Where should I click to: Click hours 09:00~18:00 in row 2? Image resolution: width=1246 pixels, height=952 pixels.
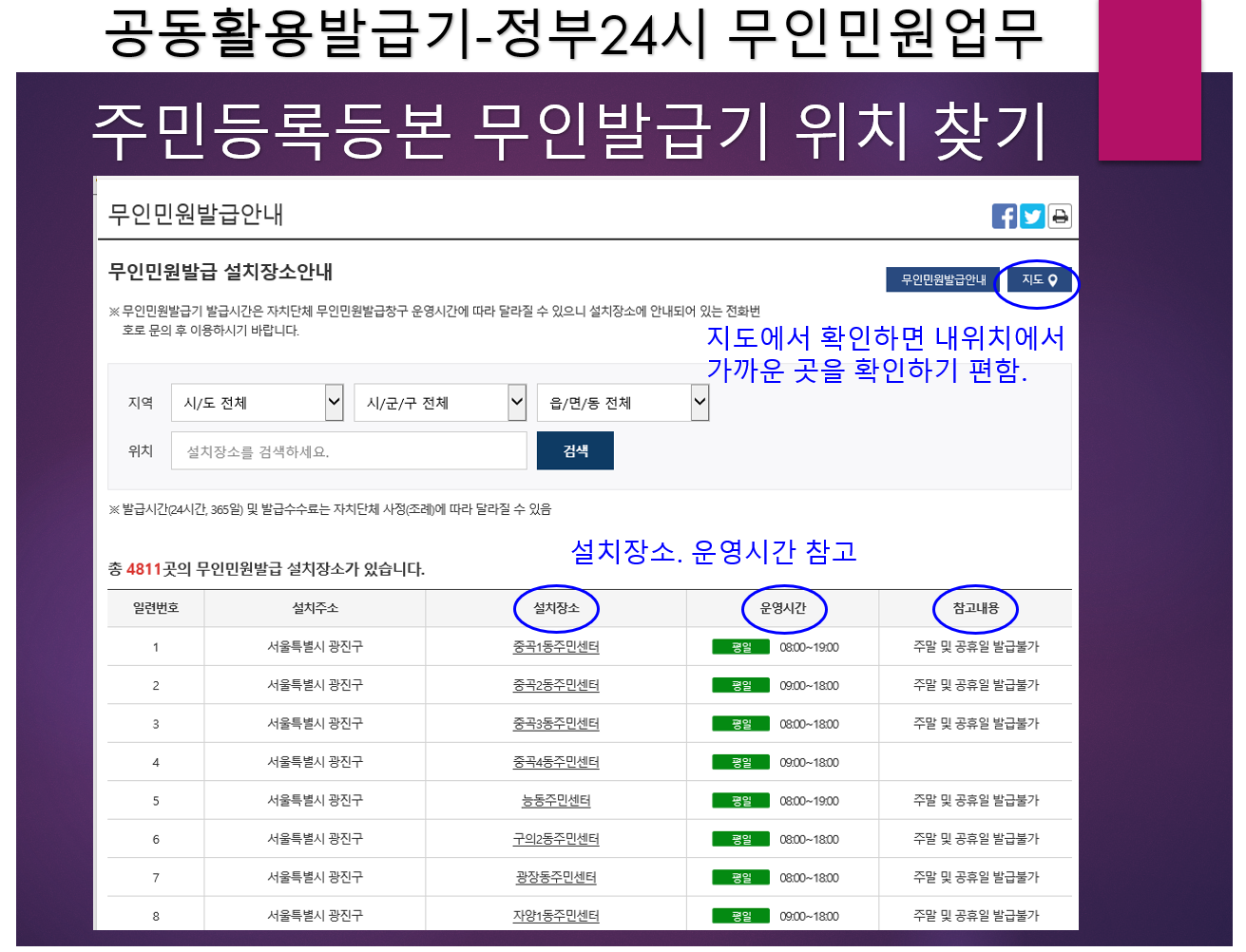click(809, 685)
